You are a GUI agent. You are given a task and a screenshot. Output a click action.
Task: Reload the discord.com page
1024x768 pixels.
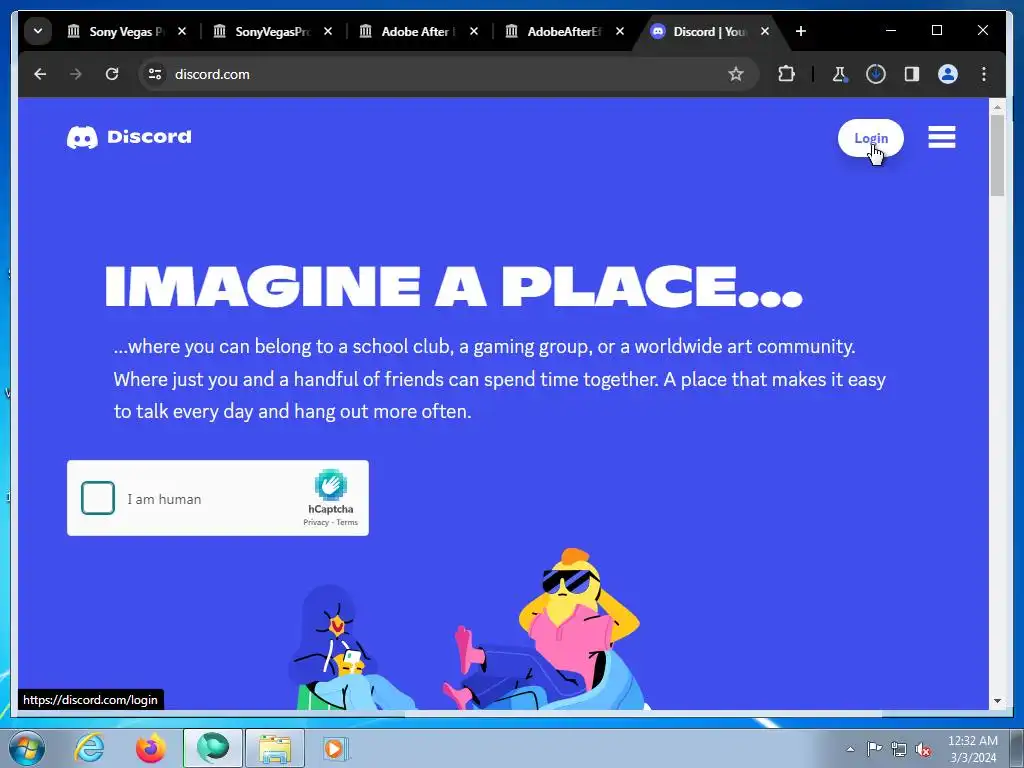(112, 74)
